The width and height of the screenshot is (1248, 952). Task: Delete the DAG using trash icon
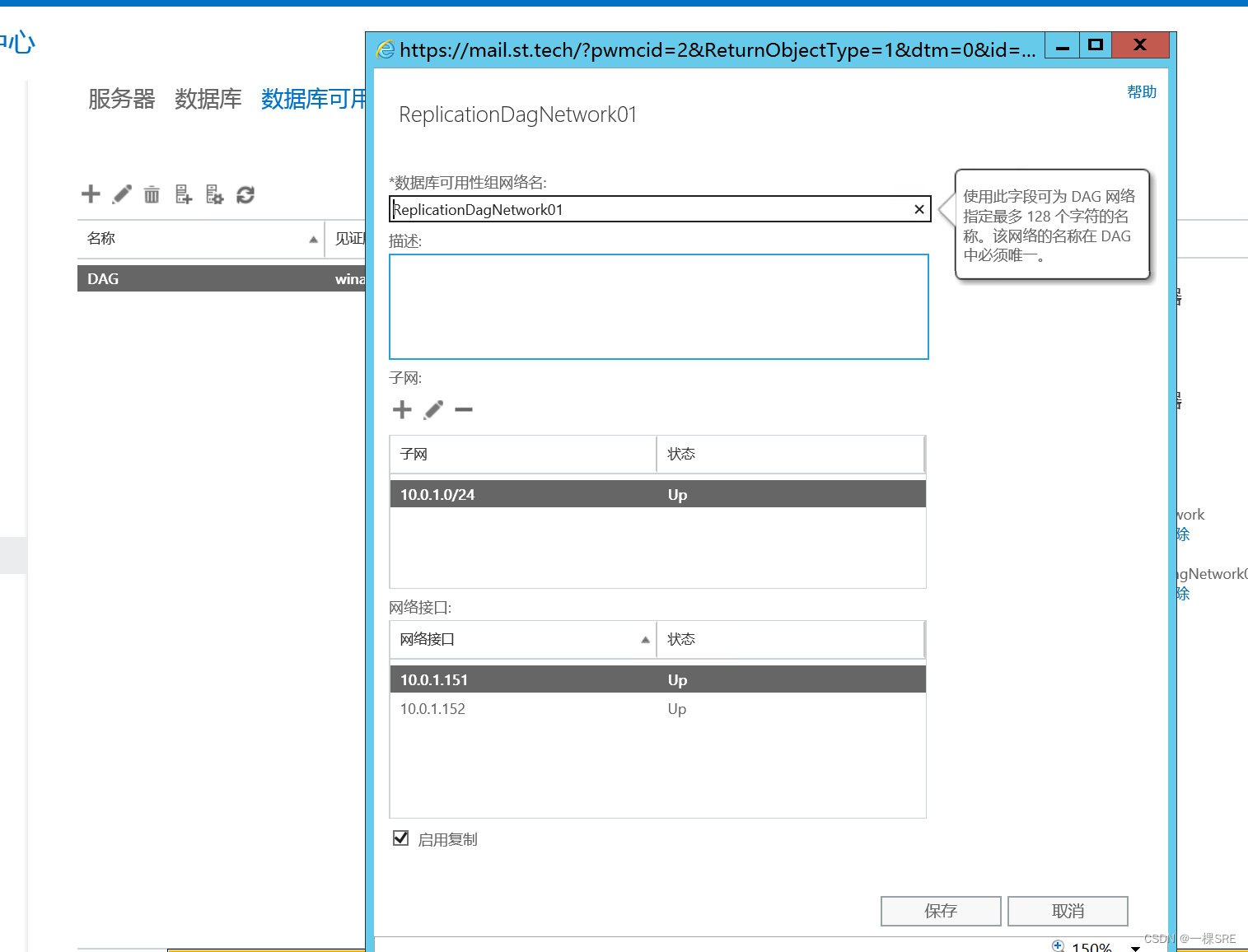coord(152,194)
